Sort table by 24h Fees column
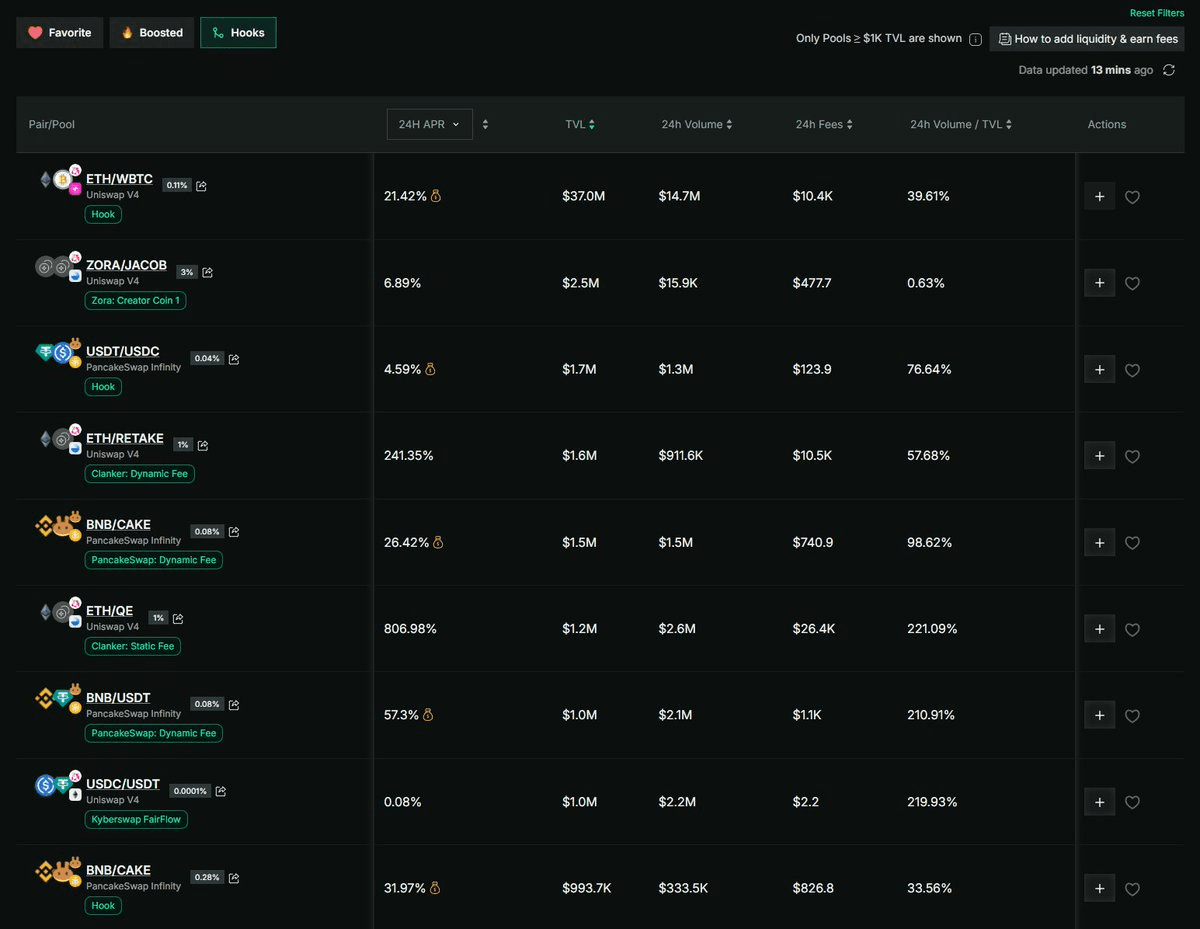1200x929 pixels. point(825,124)
